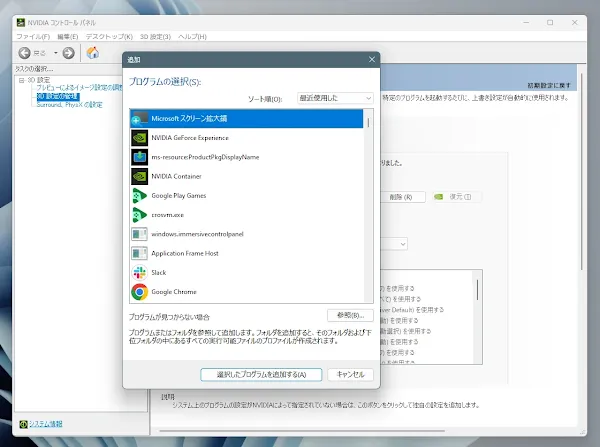Select 3D 設定の管理 tree item
The image size is (600, 447).
coord(58,96)
